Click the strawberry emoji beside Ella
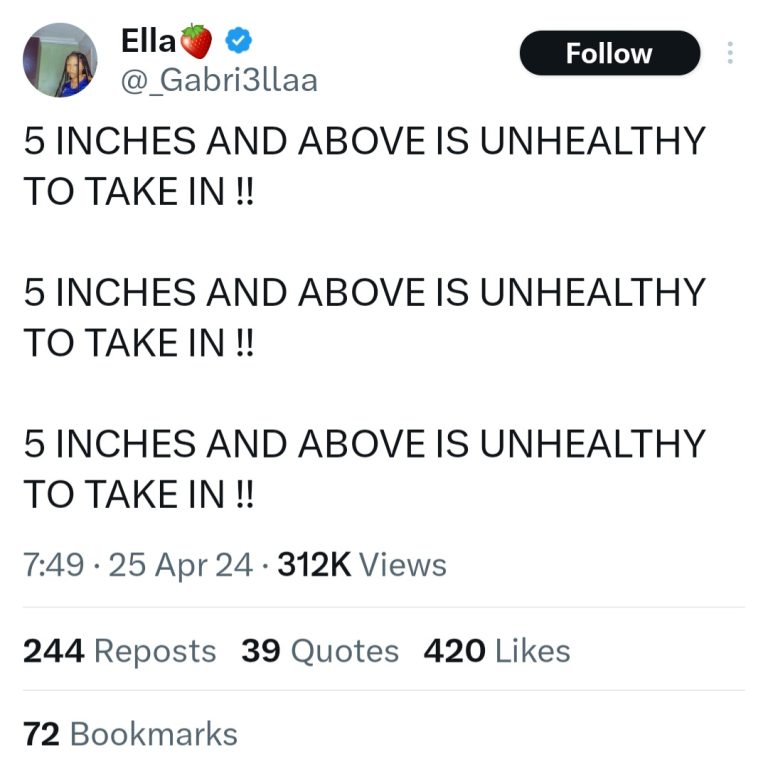Viewport: 768px width, 767px height. coord(196,42)
